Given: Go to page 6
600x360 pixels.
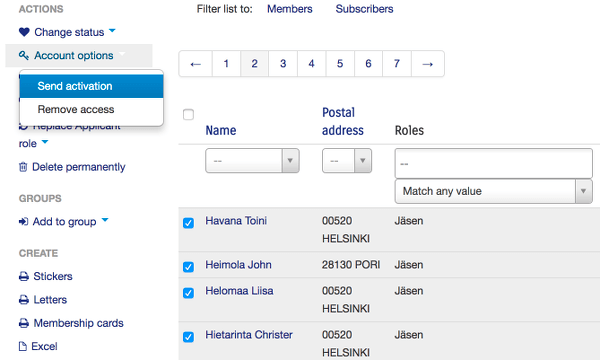Looking at the screenshot, I should (x=368, y=64).
